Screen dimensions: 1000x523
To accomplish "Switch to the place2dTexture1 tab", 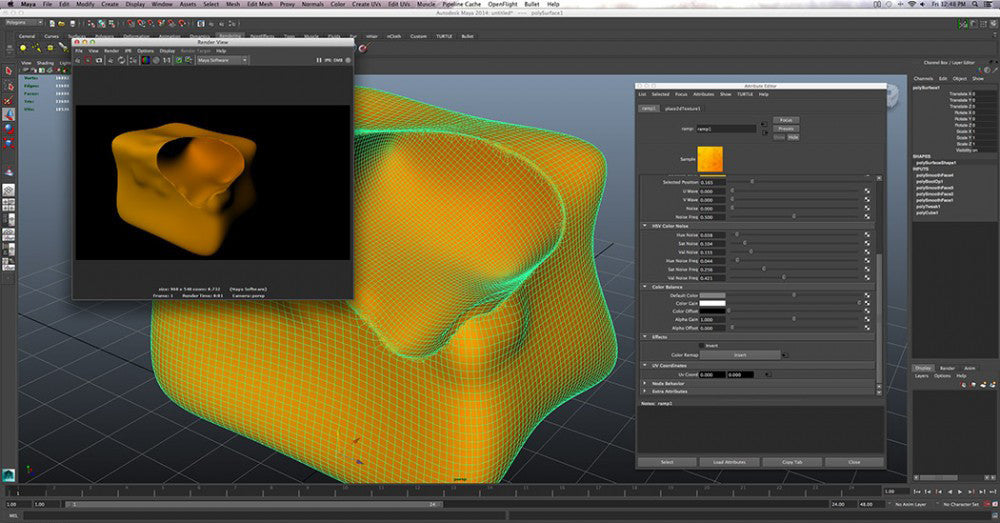I will coord(683,108).
